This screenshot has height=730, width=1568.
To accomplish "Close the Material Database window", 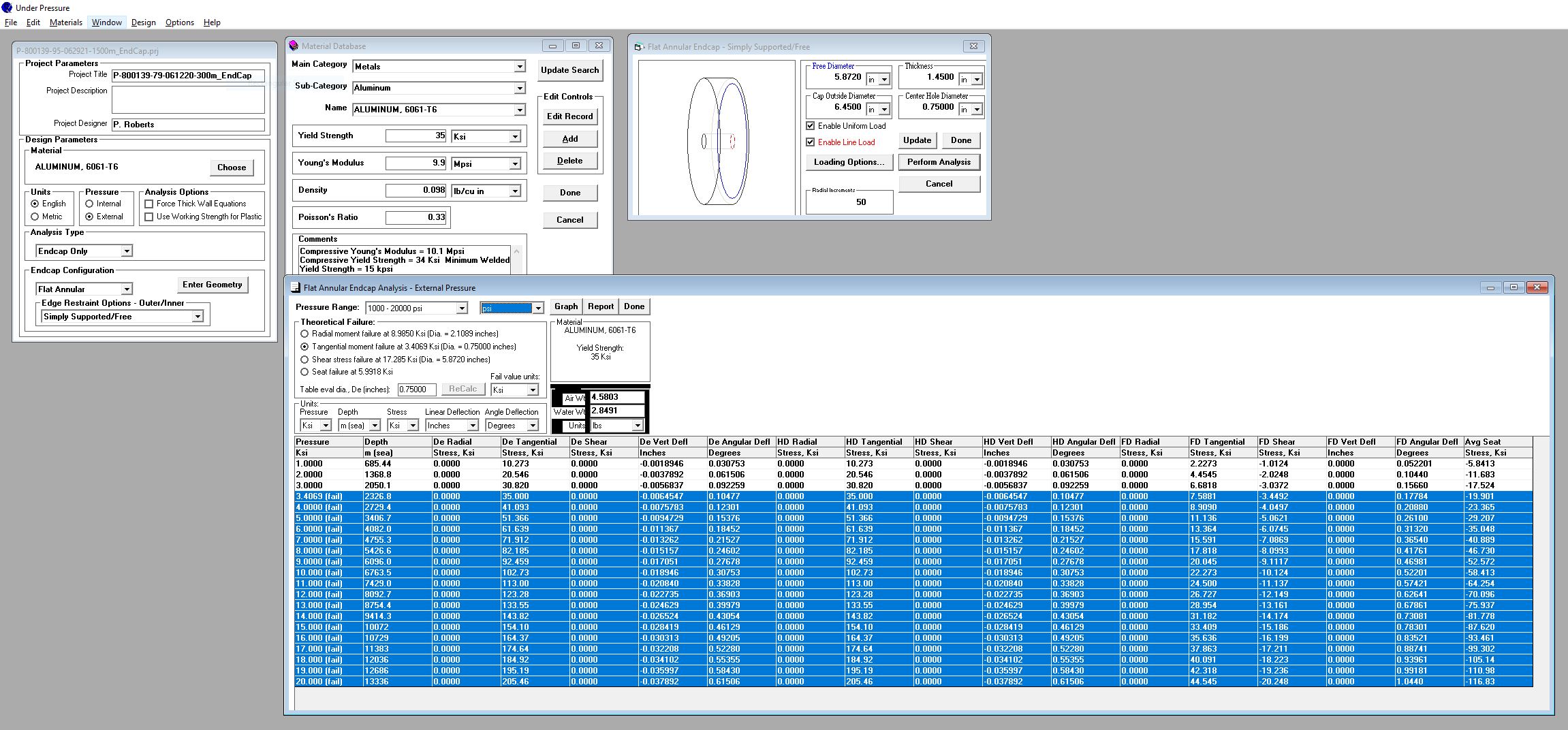I will (x=599, y=46).
